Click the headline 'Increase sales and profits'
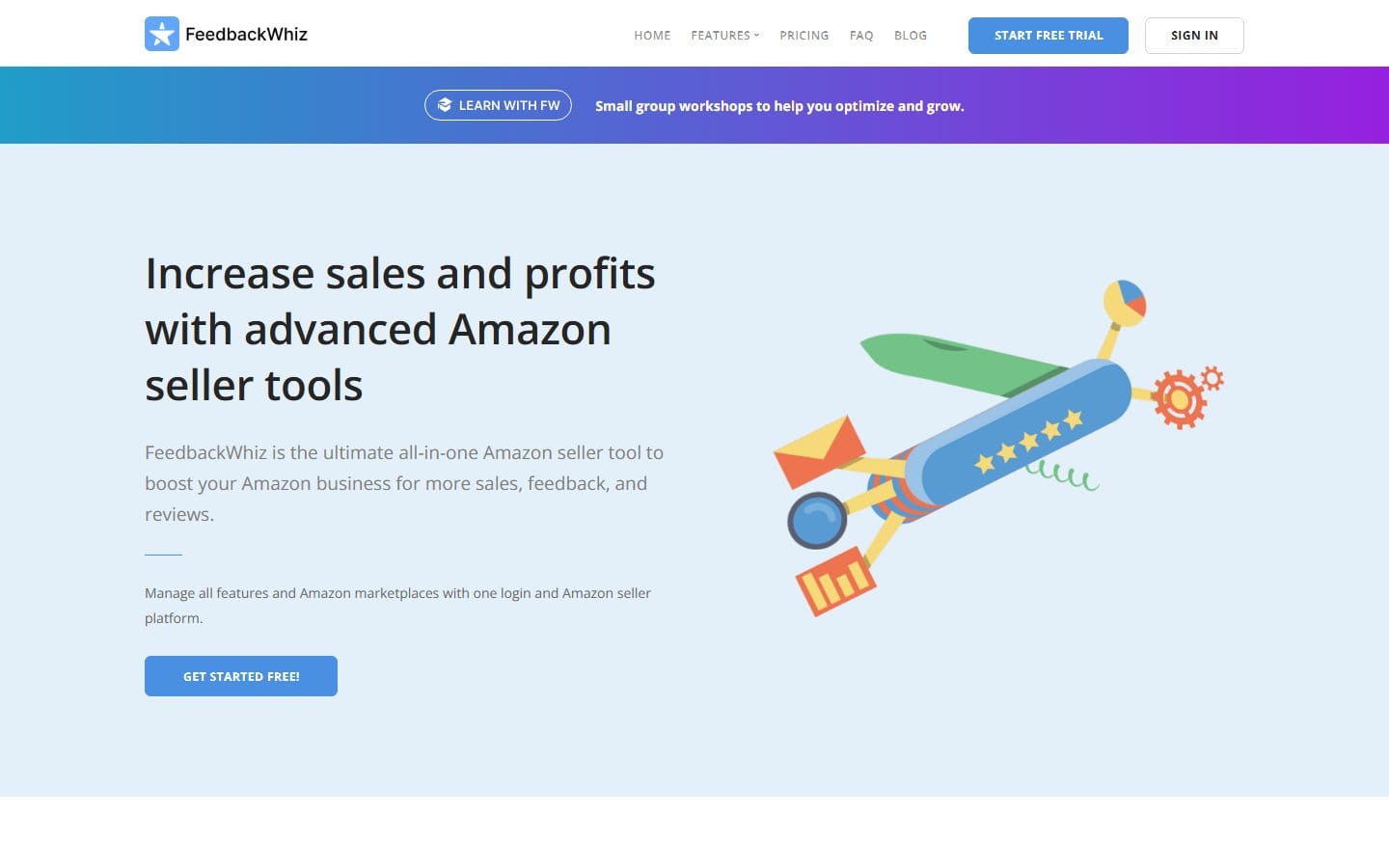 400,274
